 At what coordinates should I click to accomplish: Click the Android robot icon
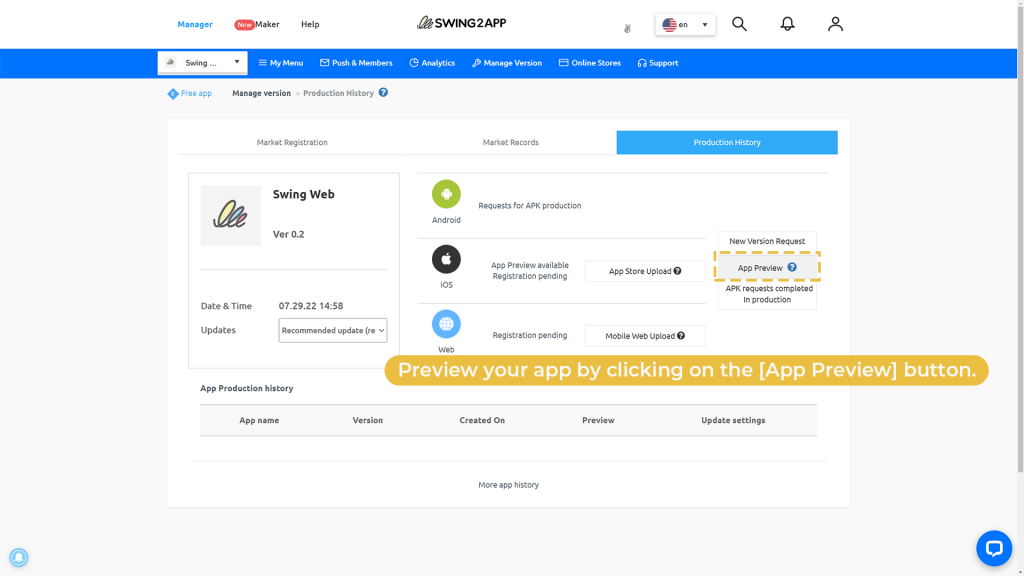point(446,194)
